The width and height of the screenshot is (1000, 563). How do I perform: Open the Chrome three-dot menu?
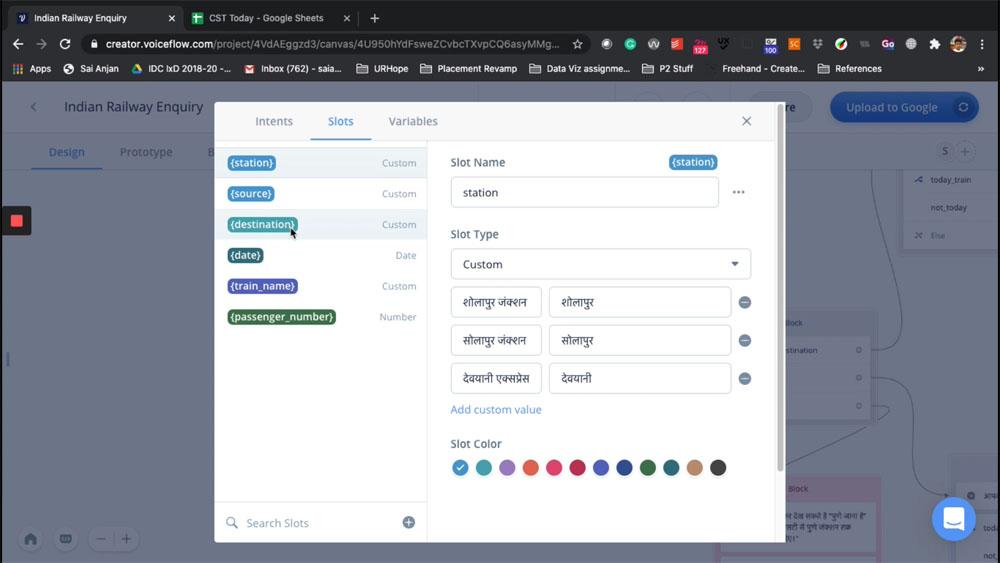tap(982, 44)
